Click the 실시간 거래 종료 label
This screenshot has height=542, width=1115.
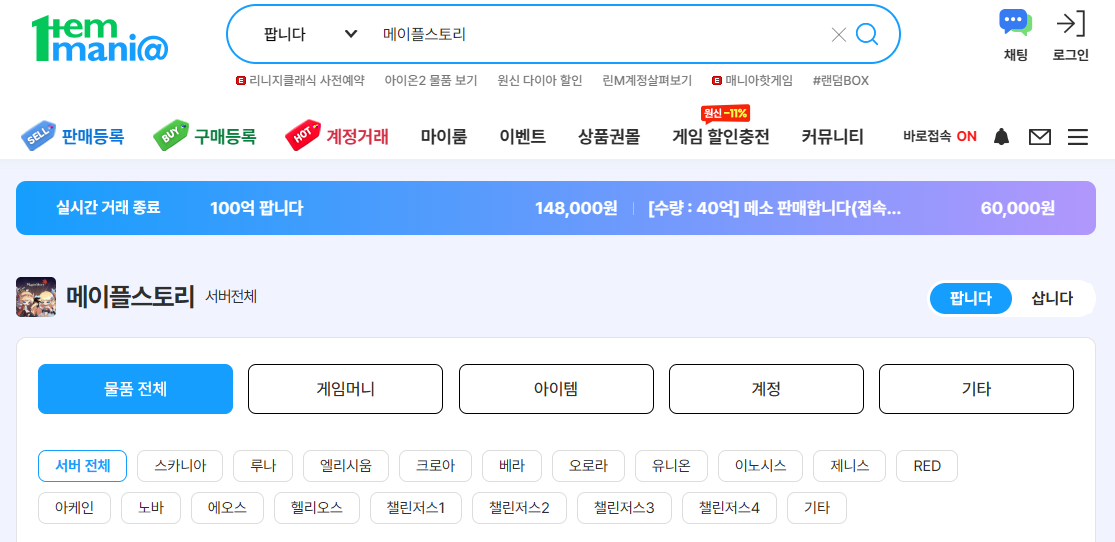click(108, 208)
